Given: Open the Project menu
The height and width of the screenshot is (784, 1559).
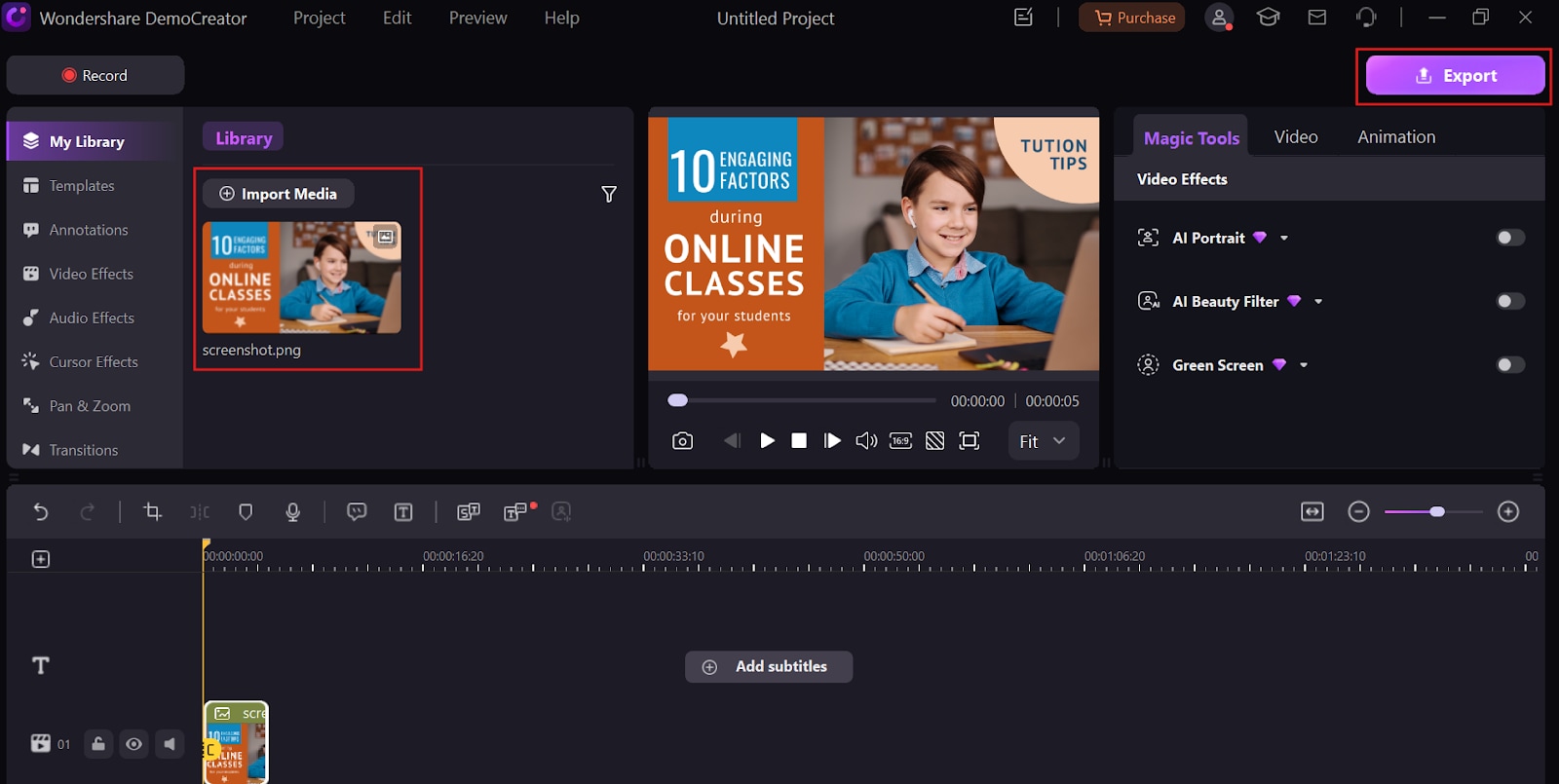Looking at the screenshot, I should (320, 18).
